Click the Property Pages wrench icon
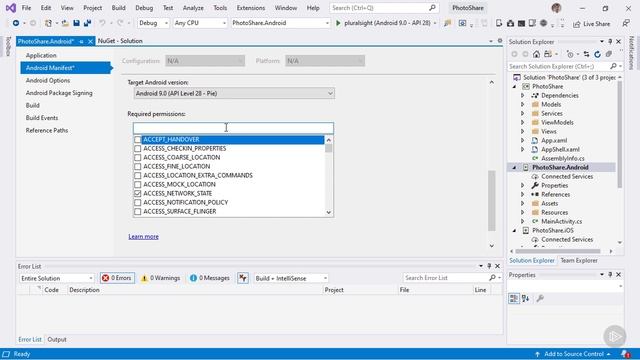This screenshot has height=360, width=640. pos(540,299)
